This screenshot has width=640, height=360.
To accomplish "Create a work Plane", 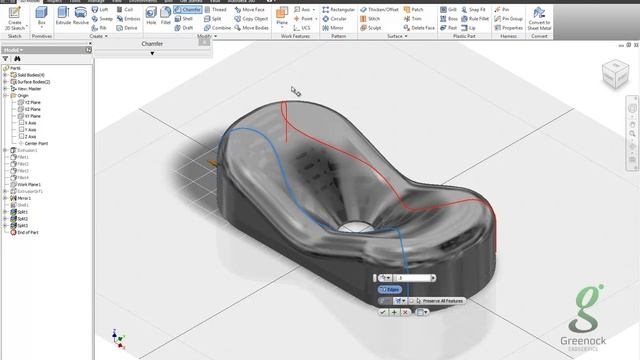I will click(282, 16).
